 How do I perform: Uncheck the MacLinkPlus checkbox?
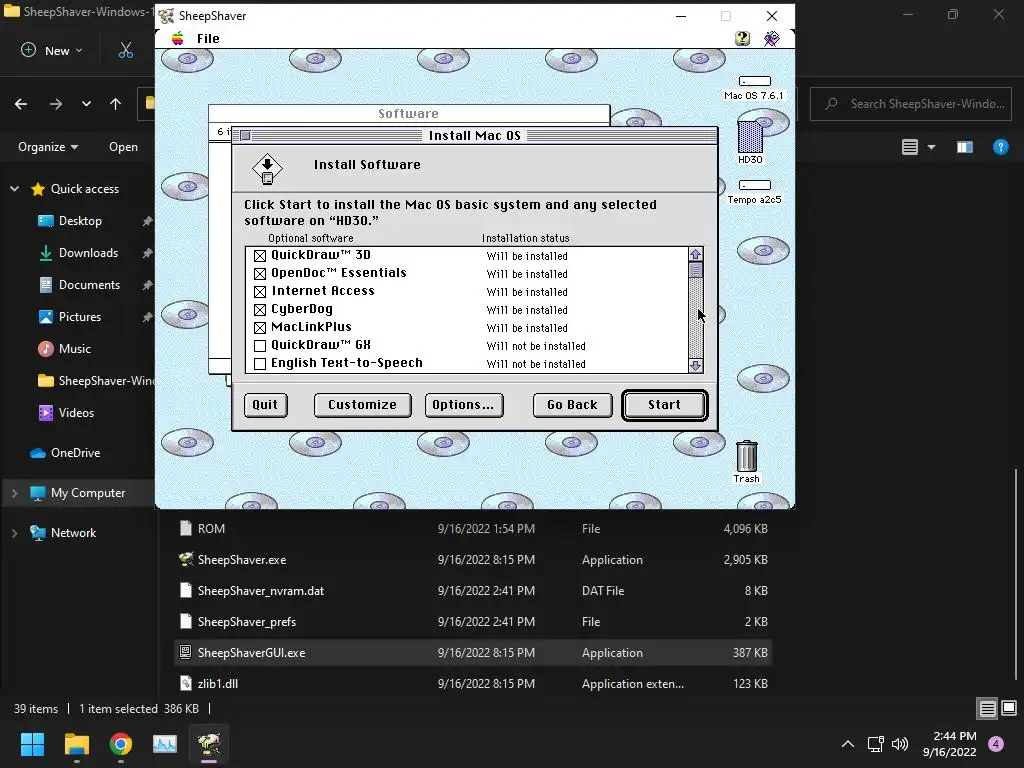pyautogui.click(x=260, y=328)
